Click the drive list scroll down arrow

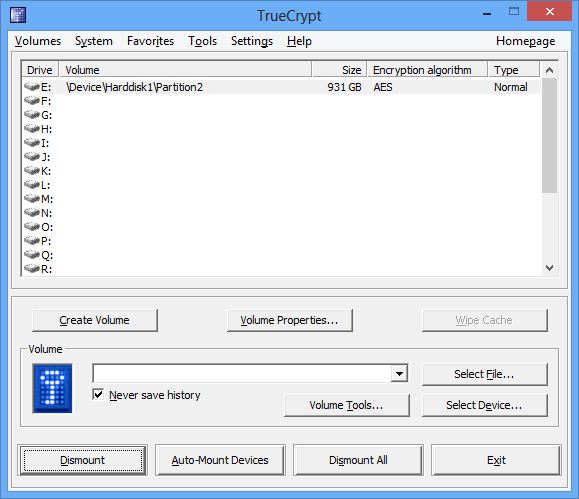point(549,268)
